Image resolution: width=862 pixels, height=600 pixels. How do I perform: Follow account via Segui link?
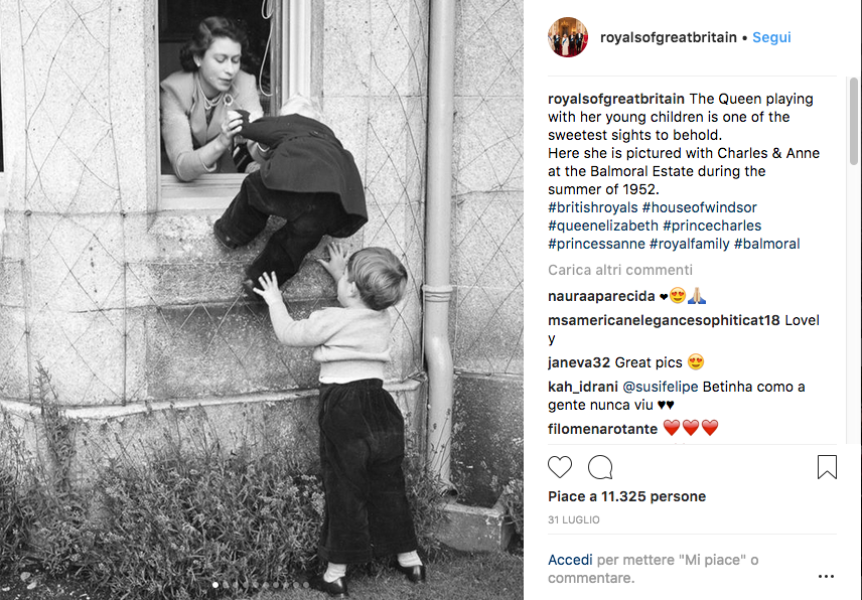tap(771, 37)
